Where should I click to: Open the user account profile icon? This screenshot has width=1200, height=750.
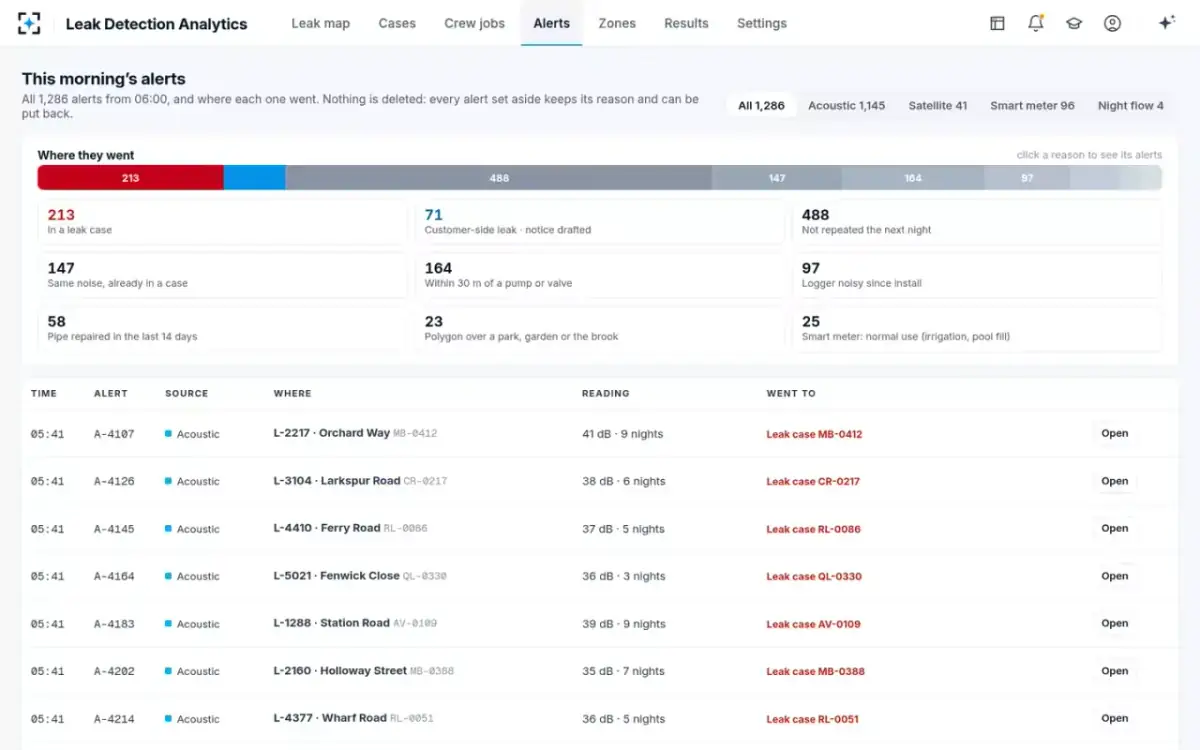(x=1112, y=23)
